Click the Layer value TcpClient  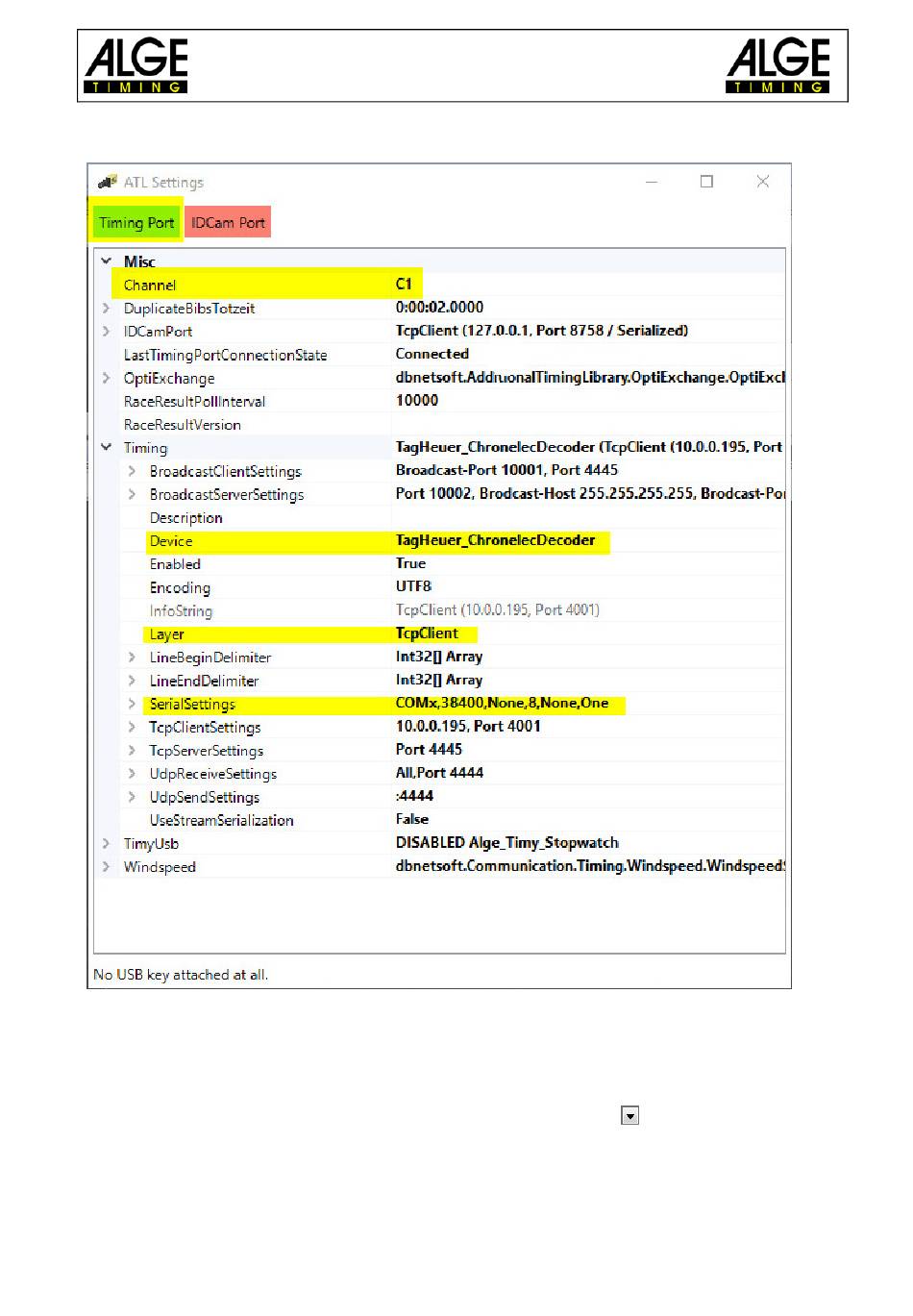427,633
